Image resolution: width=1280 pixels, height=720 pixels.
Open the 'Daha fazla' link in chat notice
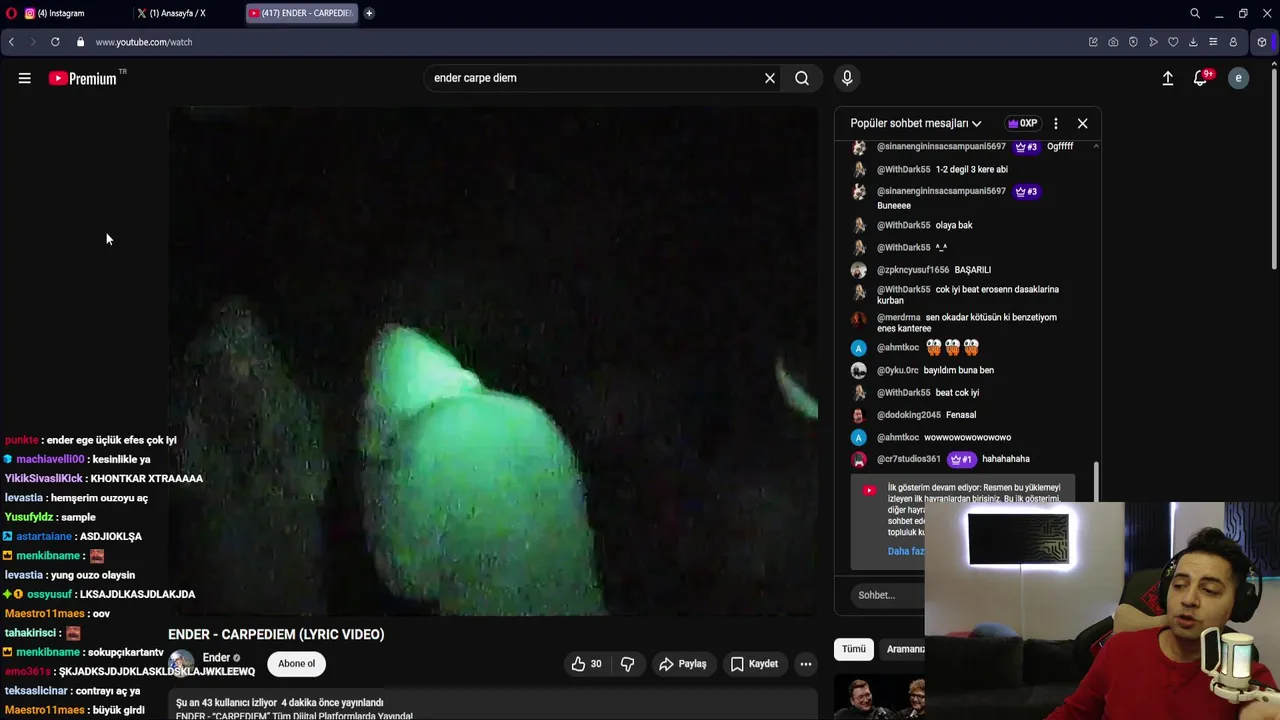click(905, 551)
